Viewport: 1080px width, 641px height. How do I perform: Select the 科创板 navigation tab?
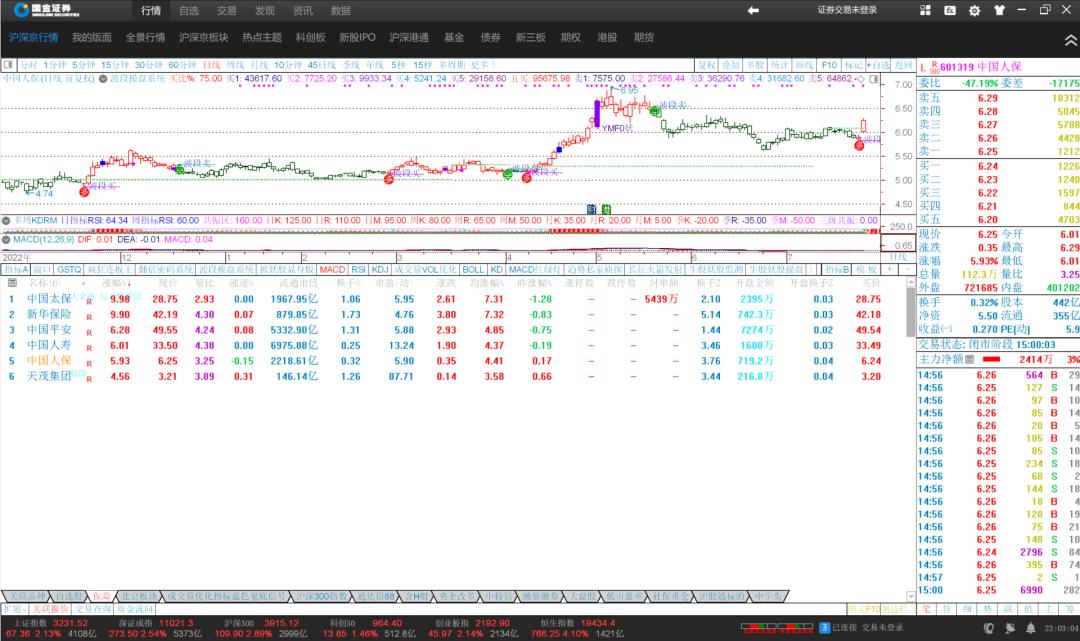(x=310, y=38)
